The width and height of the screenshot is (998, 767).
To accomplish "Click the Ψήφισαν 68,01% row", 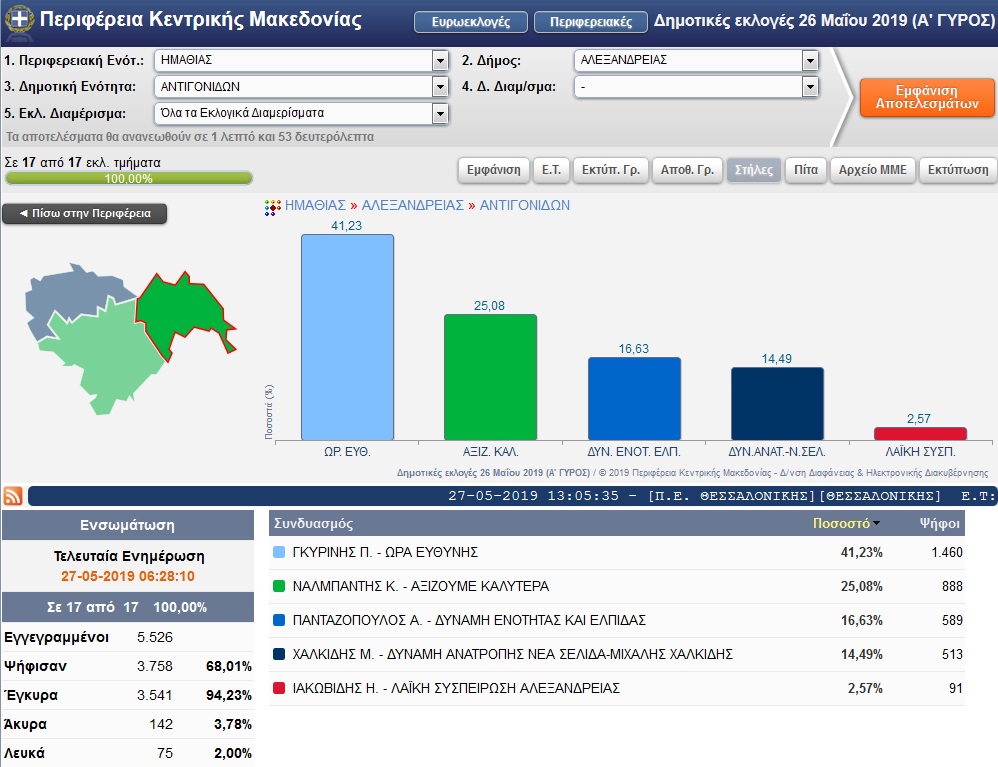I will tap(128, 666).
